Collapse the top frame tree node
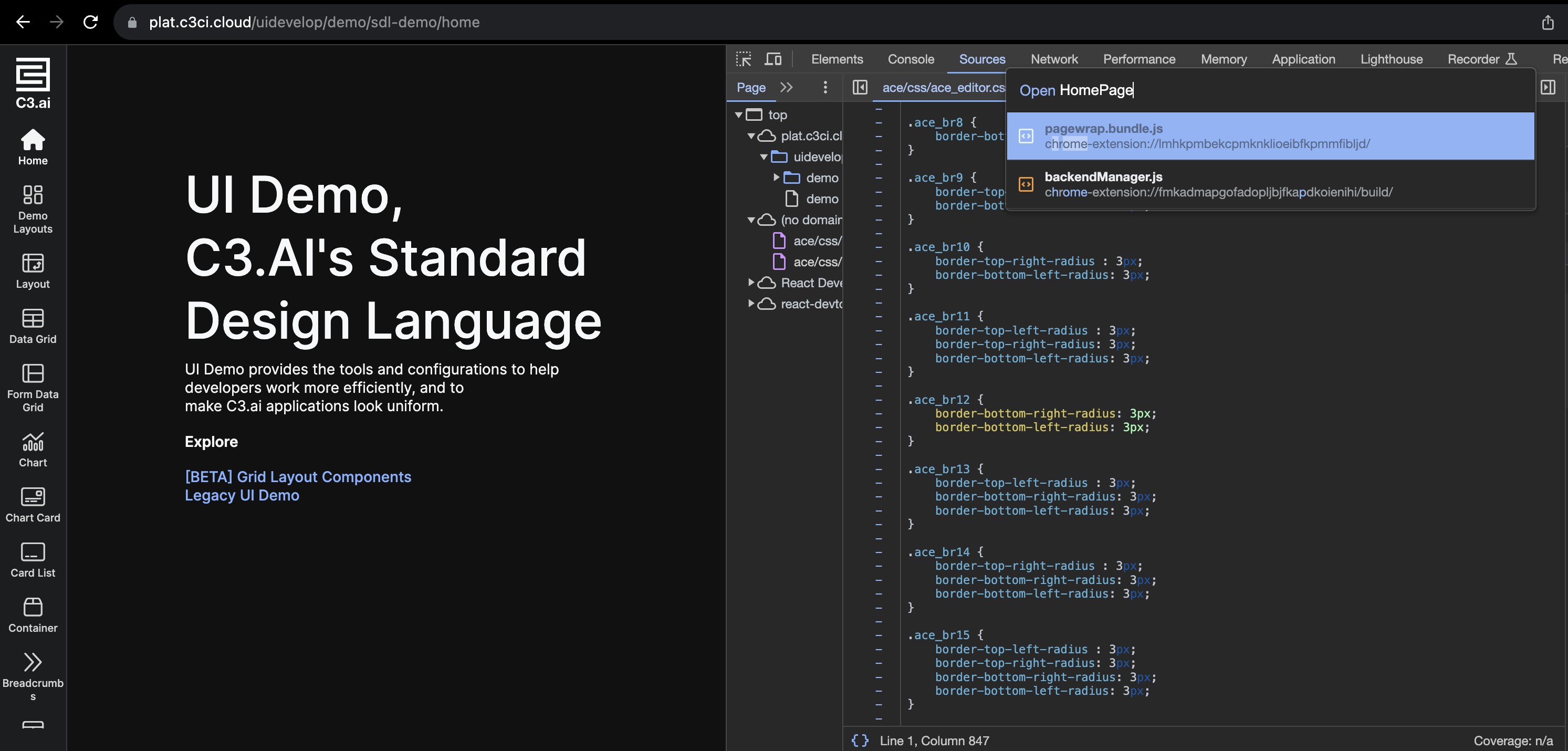 pos(738,114)
